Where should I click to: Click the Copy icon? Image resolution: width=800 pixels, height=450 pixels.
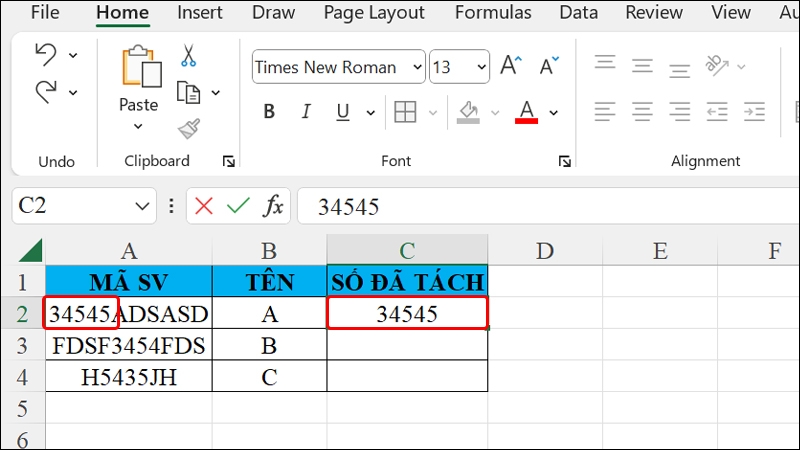188,92
